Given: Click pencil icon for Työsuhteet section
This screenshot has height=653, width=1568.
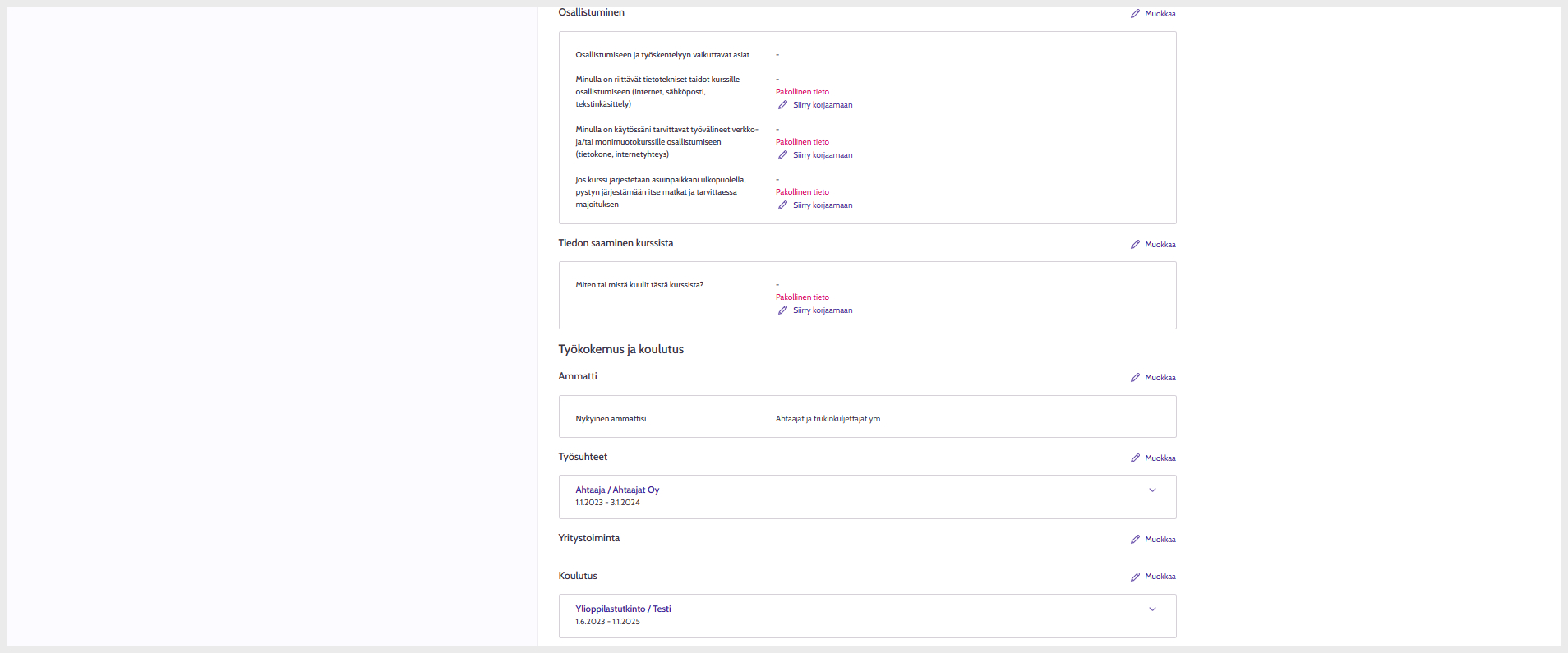Looking at the screenshot, I should tap(1135, 458).
